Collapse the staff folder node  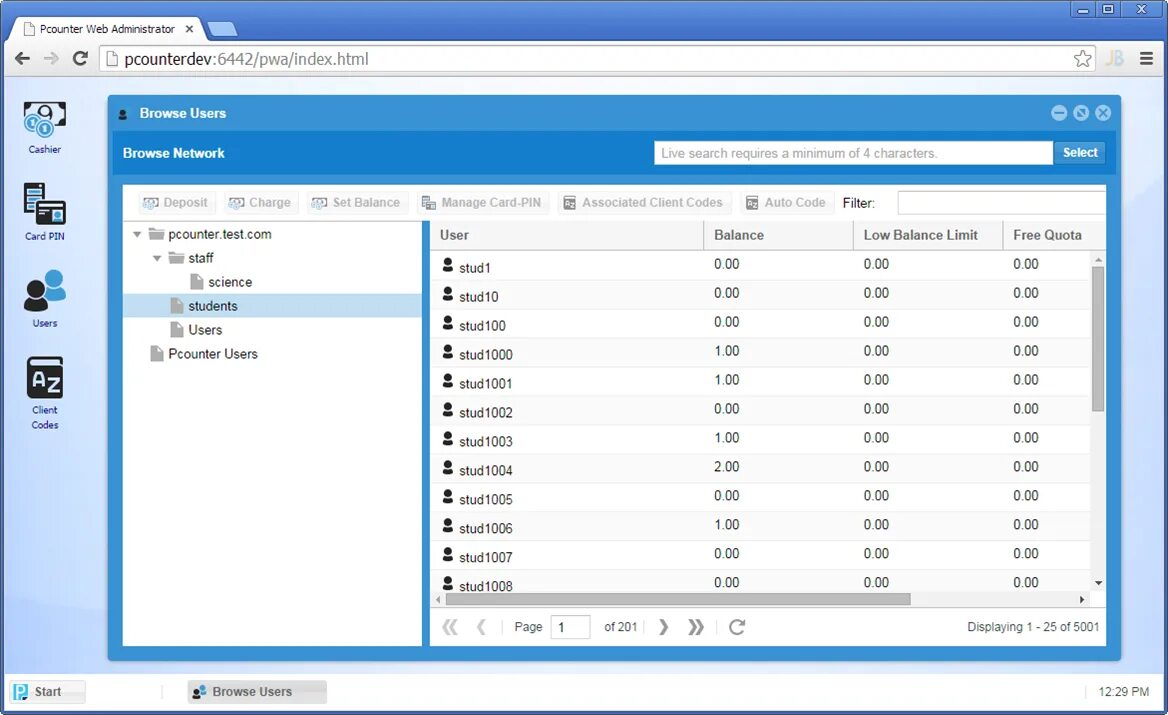tap(157, 258)
